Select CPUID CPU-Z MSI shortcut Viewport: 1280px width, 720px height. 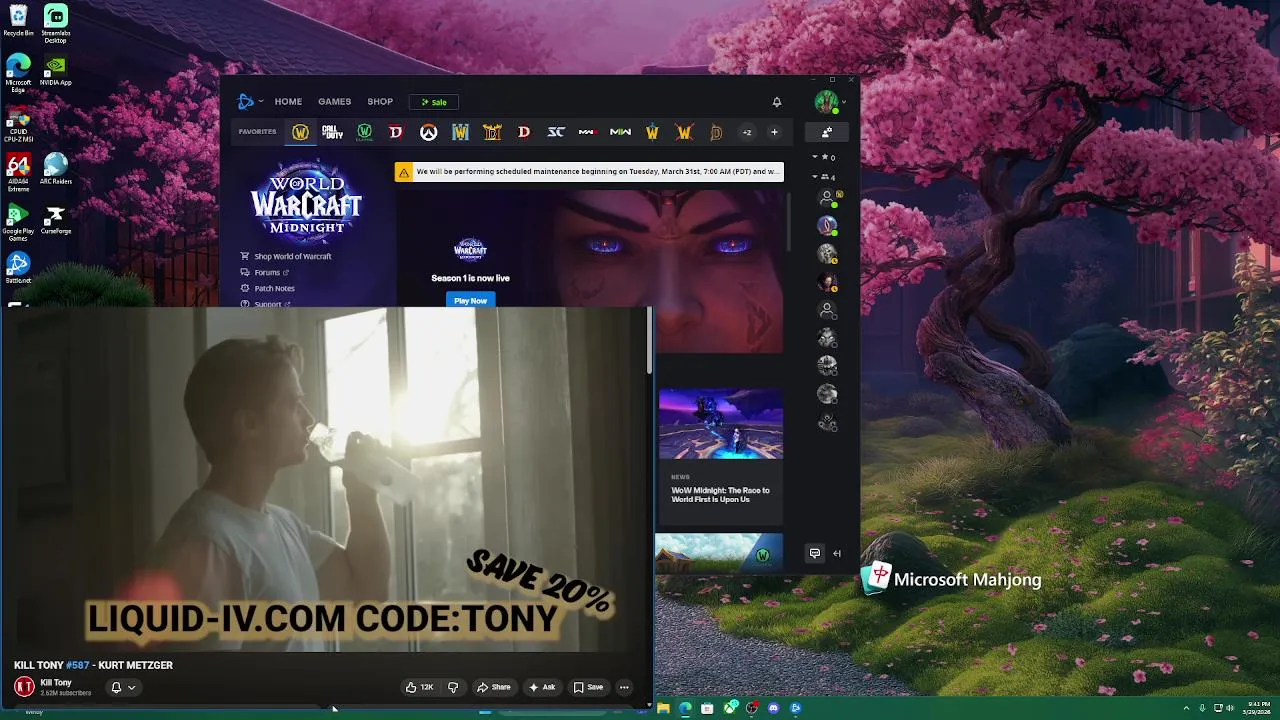coord(18,124)
